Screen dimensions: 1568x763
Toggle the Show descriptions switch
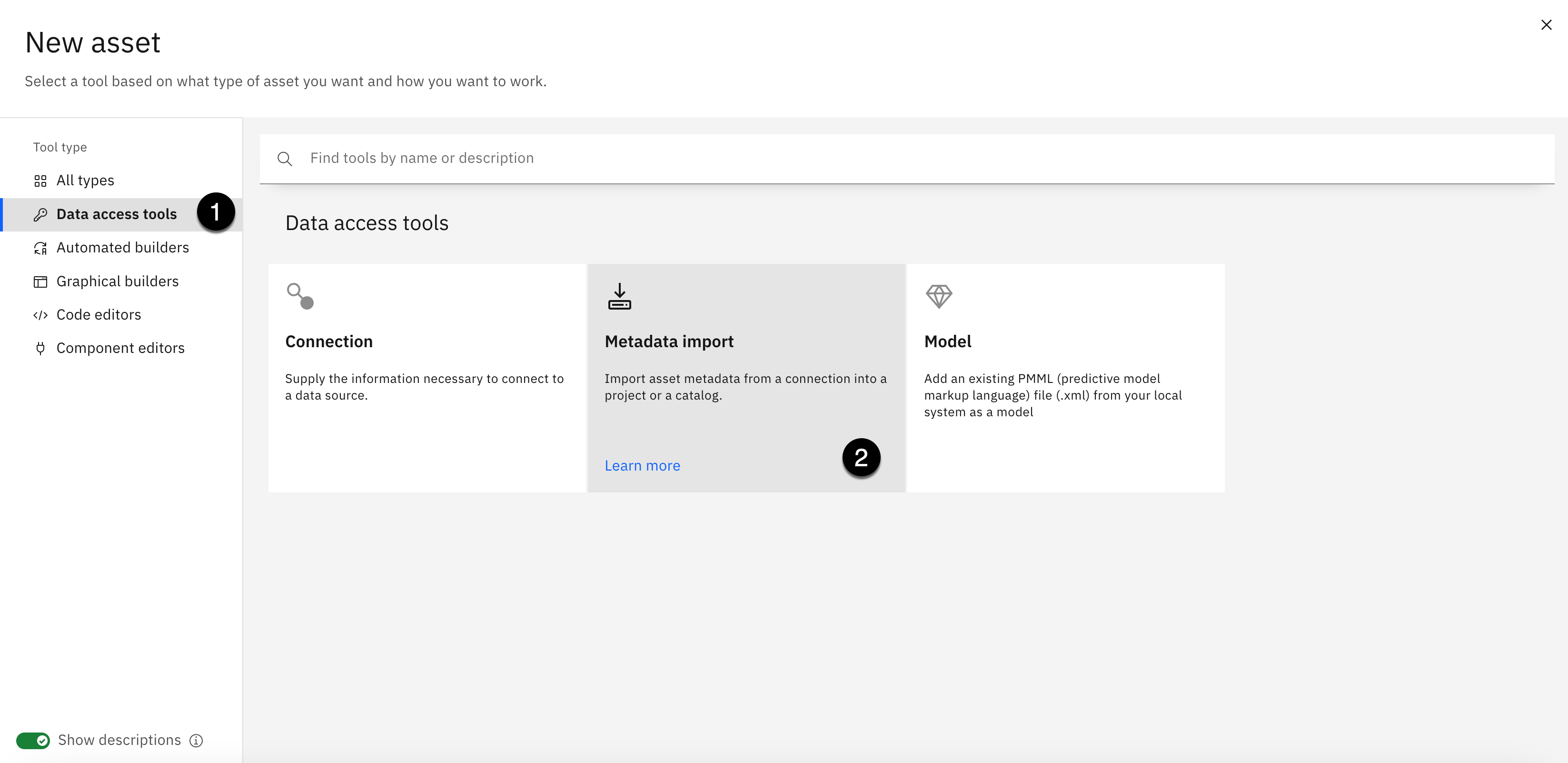pyautogui.click(x=33, y=741)
